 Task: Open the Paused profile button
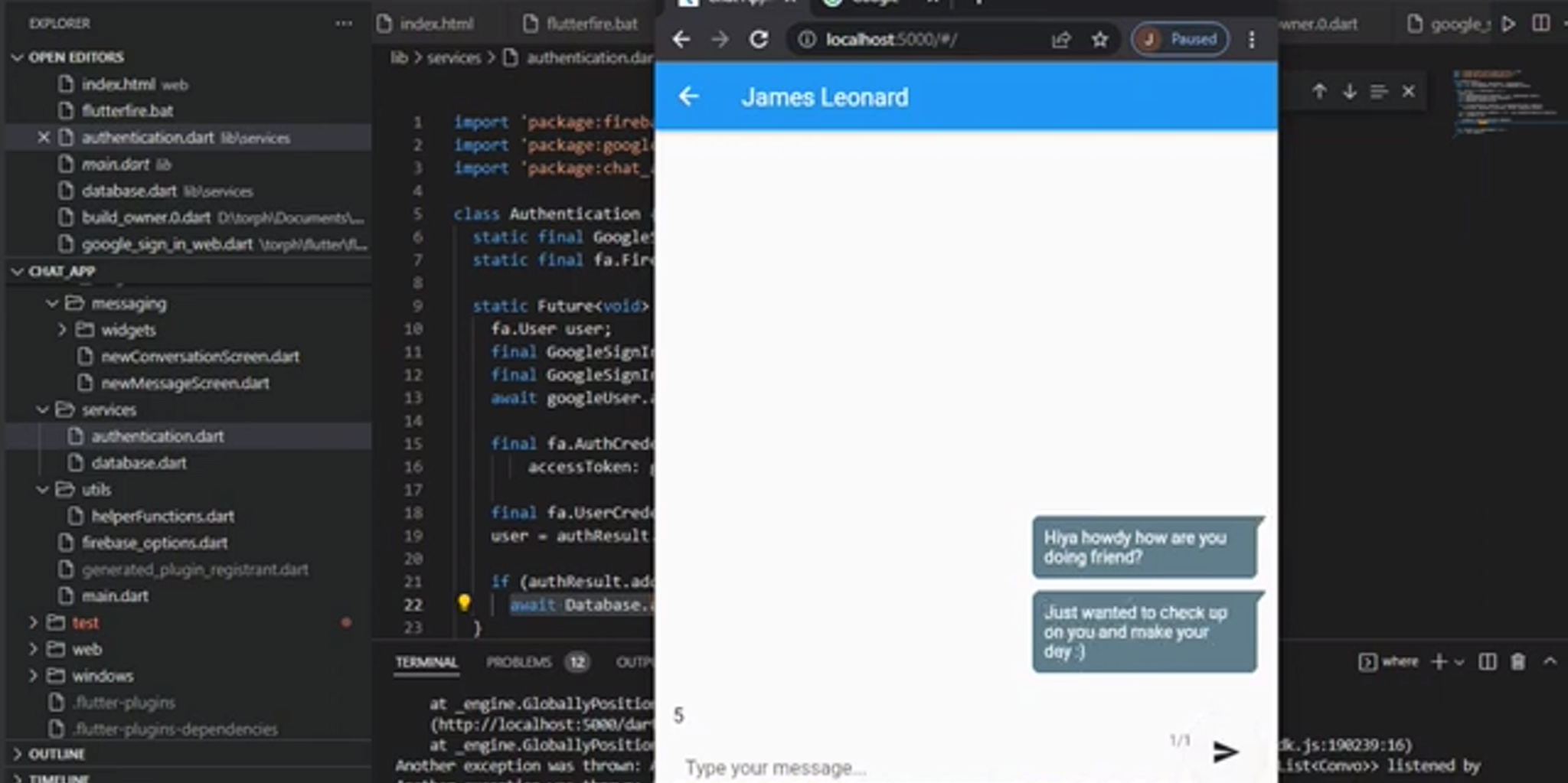[x=1180, y=39]
